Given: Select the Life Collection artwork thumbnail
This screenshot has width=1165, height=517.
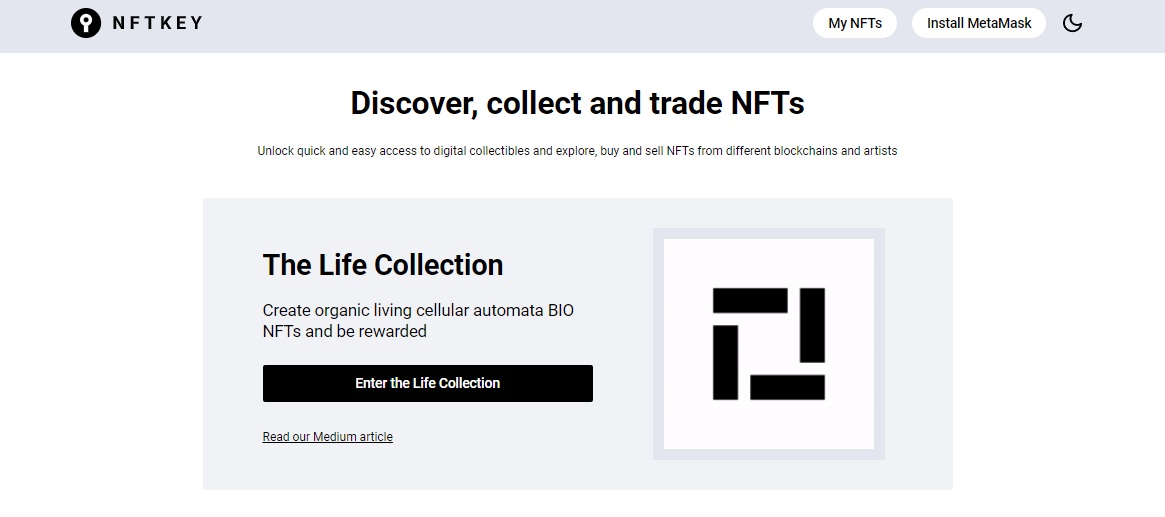Looking at the screenshot, I should 769,344.
